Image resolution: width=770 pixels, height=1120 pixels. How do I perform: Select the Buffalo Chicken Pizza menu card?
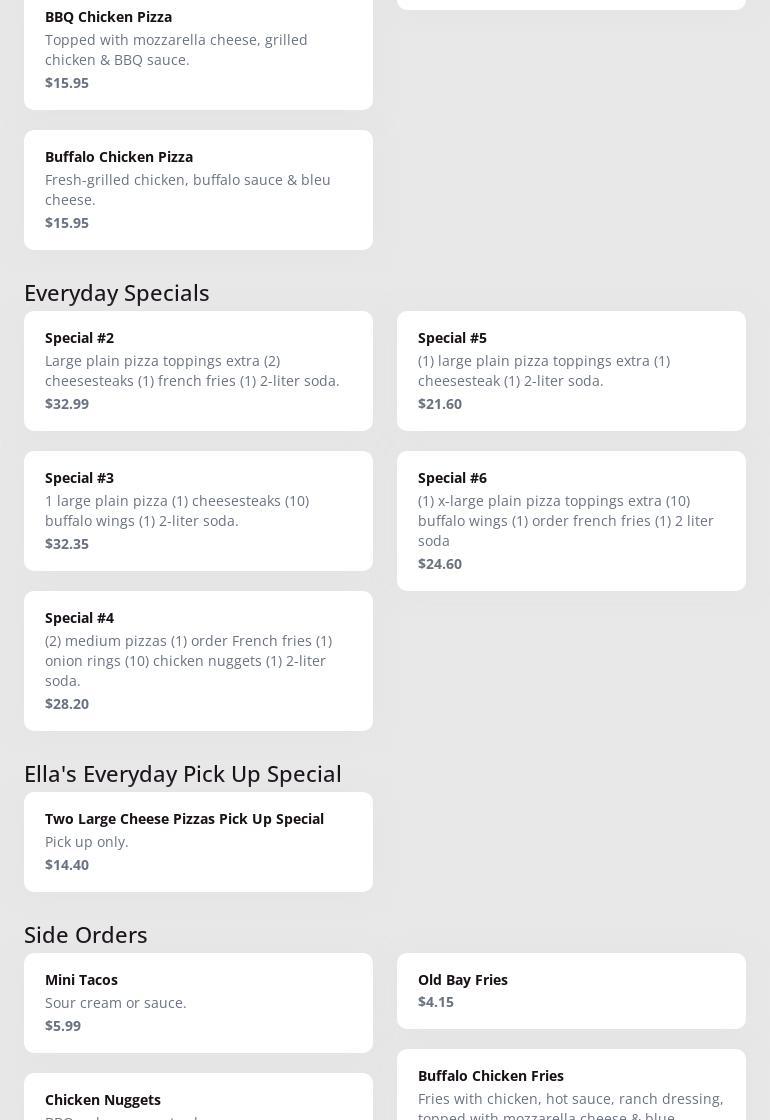tap(198, 189)
